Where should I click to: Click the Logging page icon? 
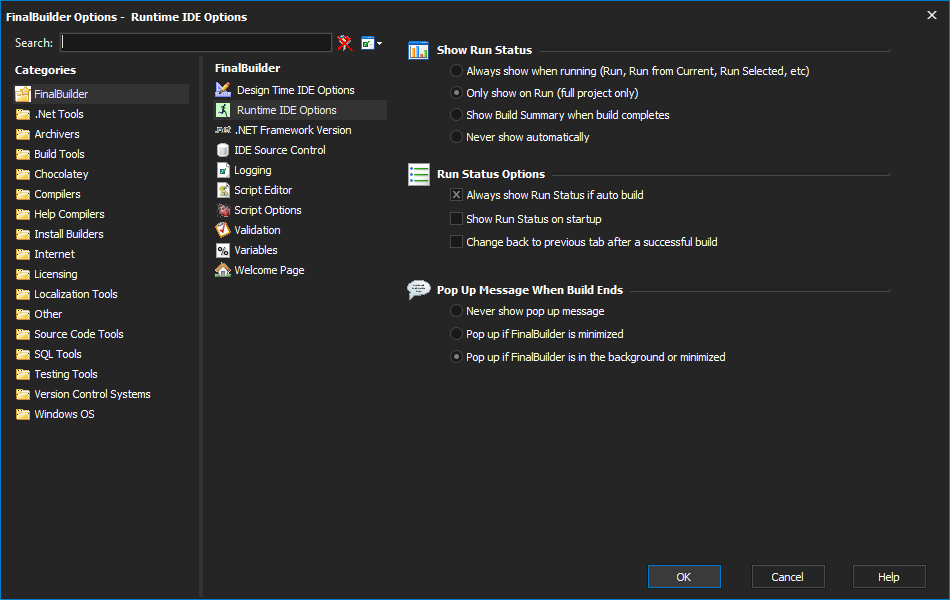click(223, 170)
